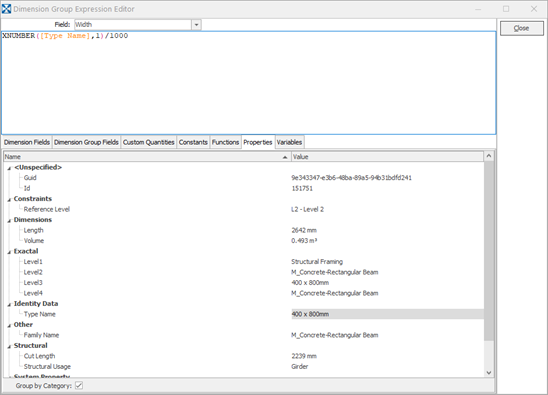Click the Id value 151751
The image size is (548, 395).
[302, 188]
